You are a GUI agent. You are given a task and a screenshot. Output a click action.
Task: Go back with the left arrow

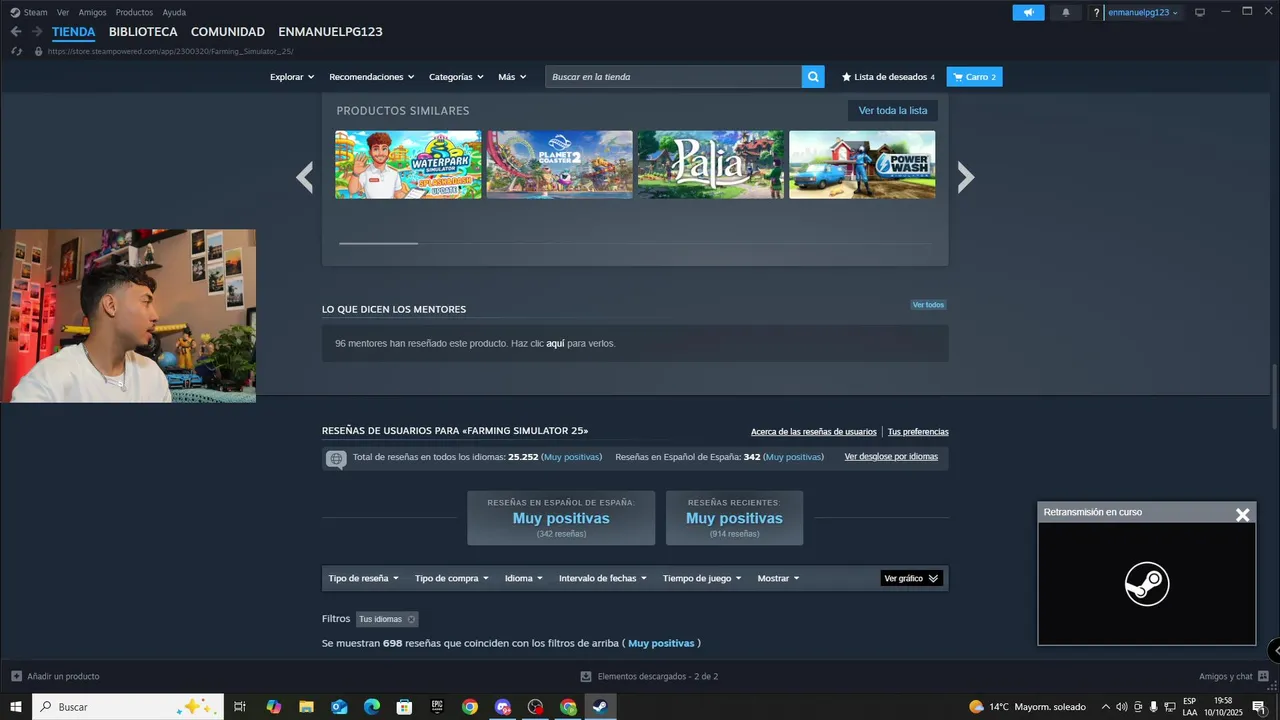pyautogui.click(x=16, y=32)
